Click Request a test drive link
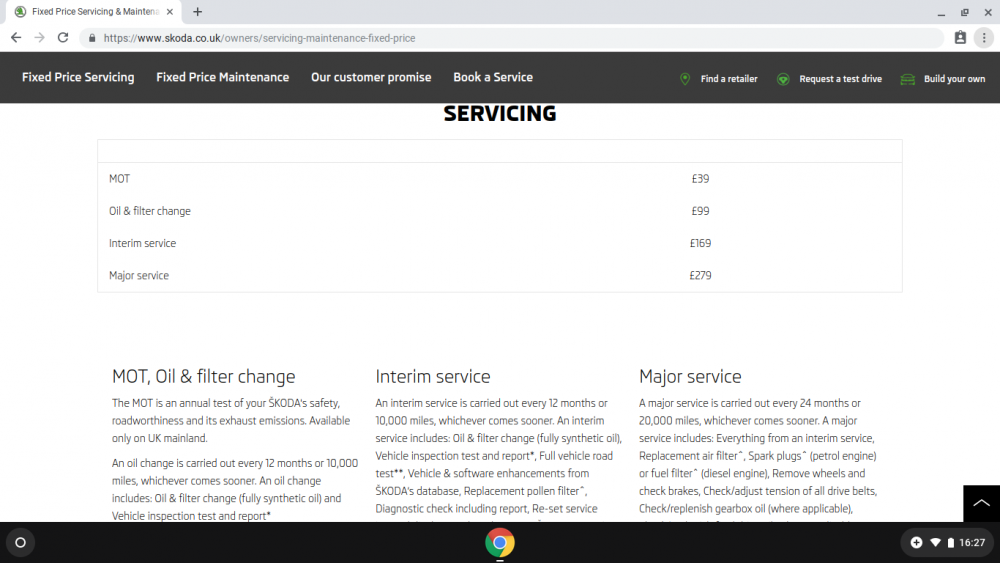Screen dimensions: 1000x563 841,79
